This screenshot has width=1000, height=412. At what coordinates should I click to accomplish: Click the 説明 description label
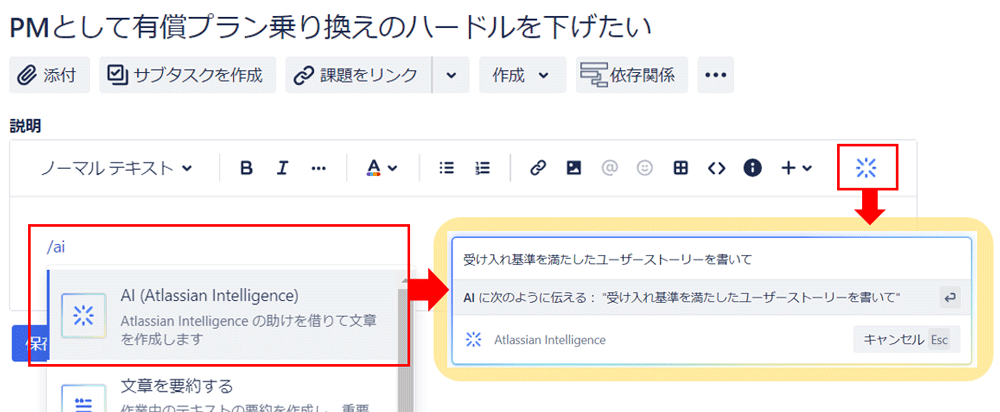(x=26, y=127)
